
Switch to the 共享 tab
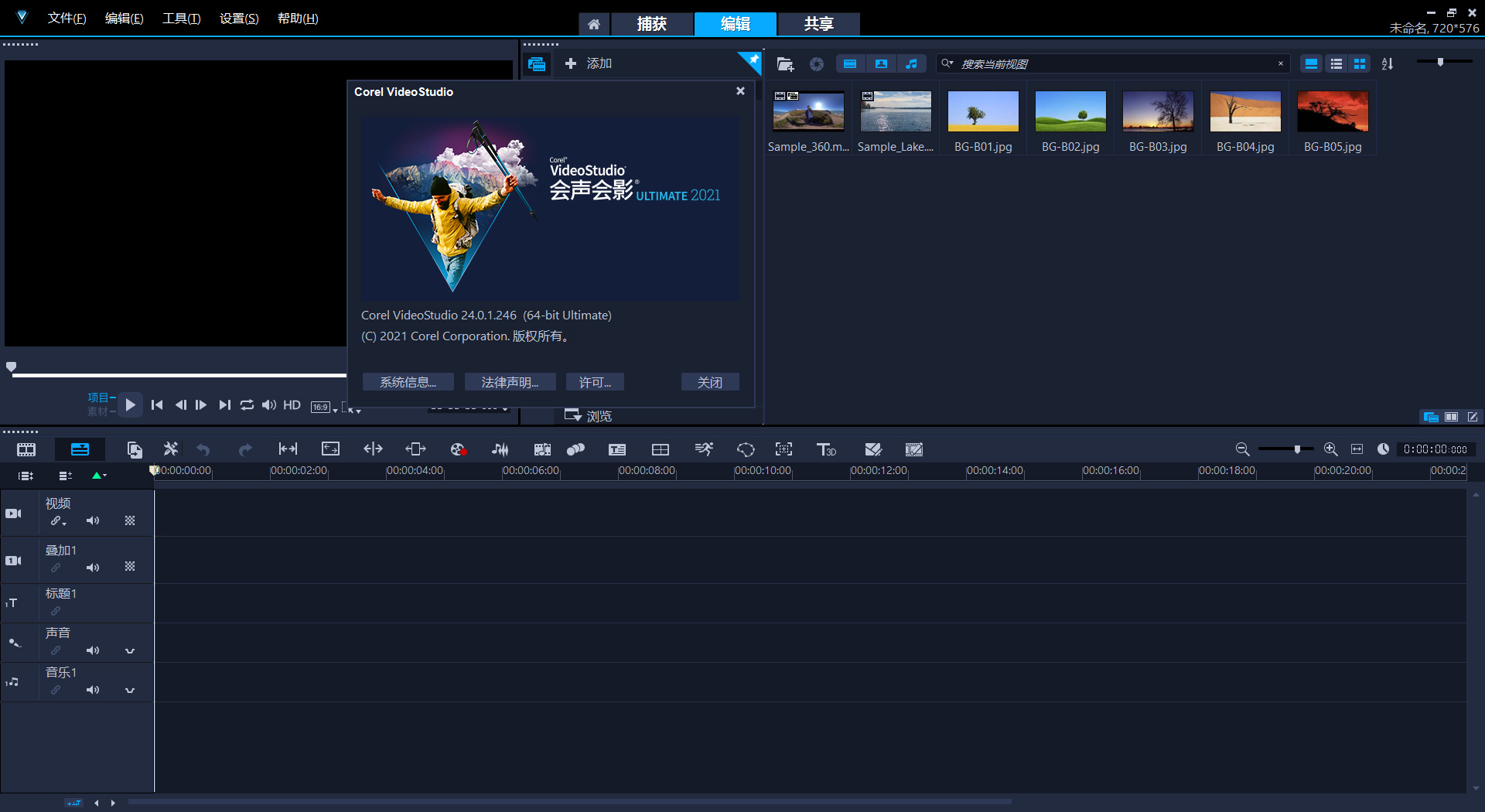(x=818, y=24)
